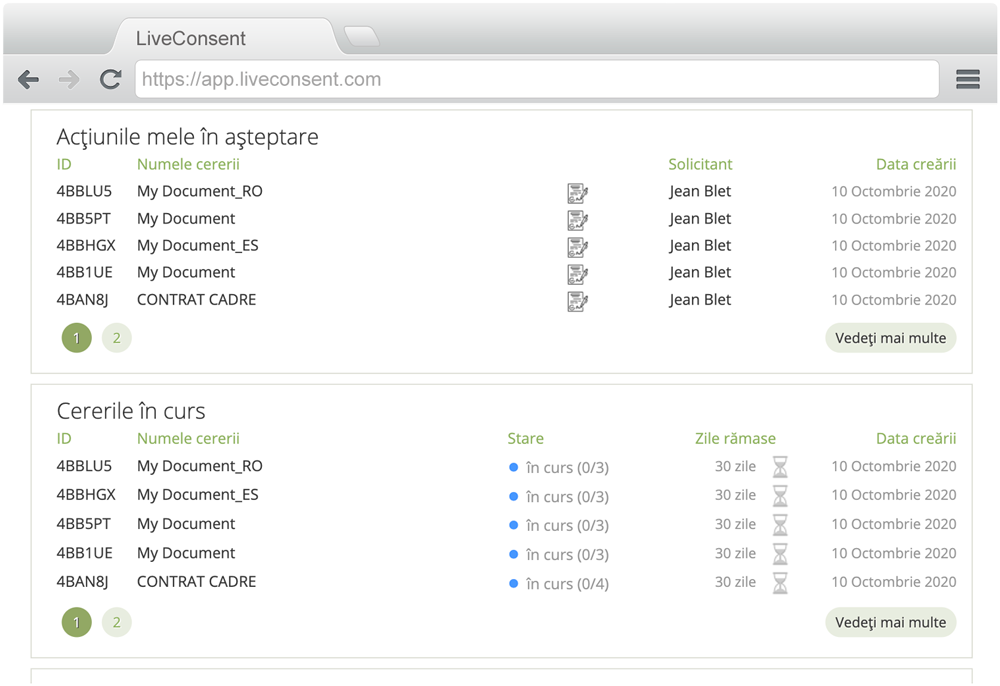The height and width of the screenshot is (686, 1000).
Task: Click hourglass icon for request 4BBLU5
Action: [780, 467]
